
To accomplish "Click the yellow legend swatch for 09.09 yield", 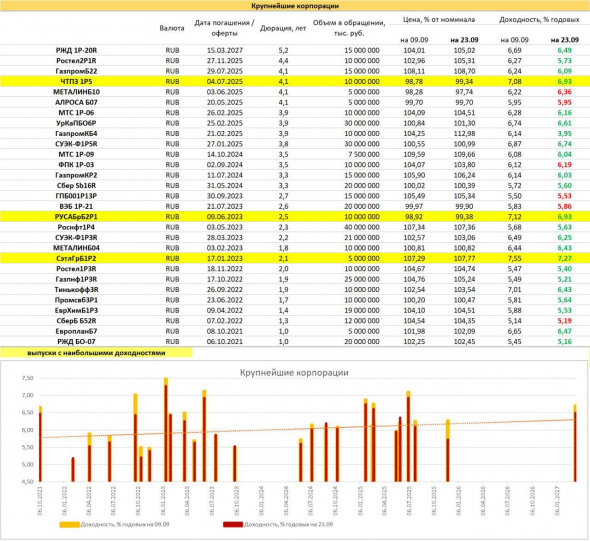I will tap(70, 524).
